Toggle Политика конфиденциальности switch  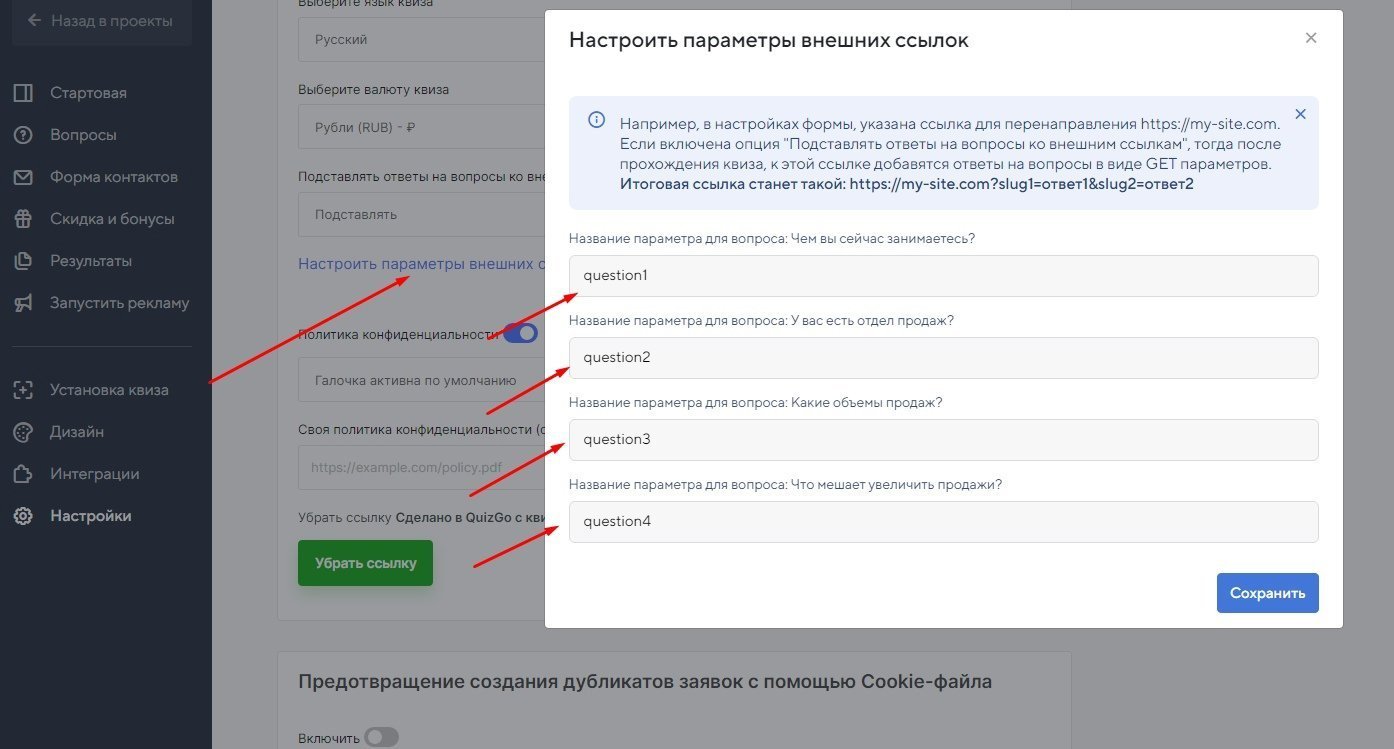coord(520,333)
